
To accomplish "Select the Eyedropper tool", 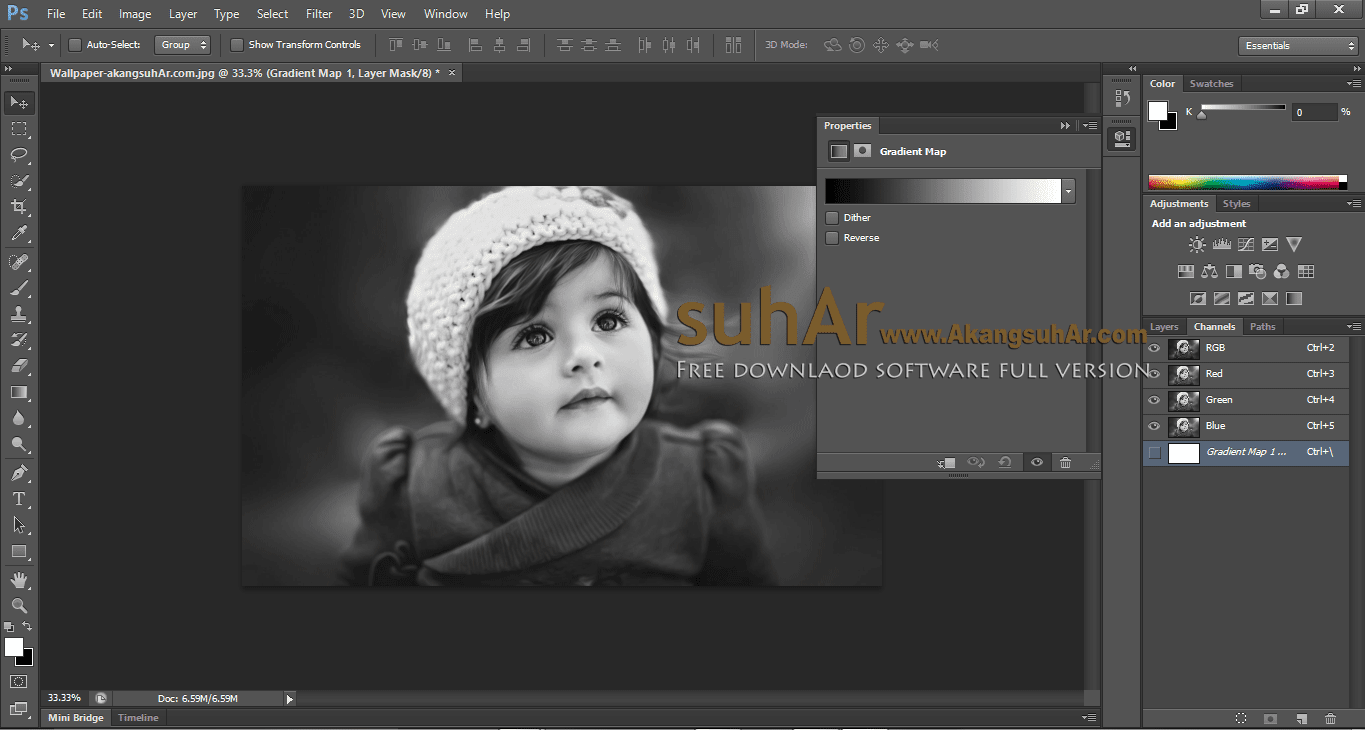I will [19, 234].
